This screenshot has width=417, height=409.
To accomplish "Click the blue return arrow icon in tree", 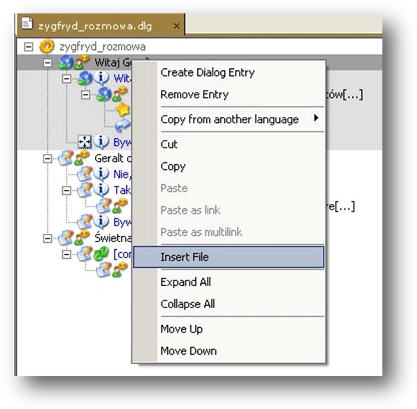I will point(123,126).
